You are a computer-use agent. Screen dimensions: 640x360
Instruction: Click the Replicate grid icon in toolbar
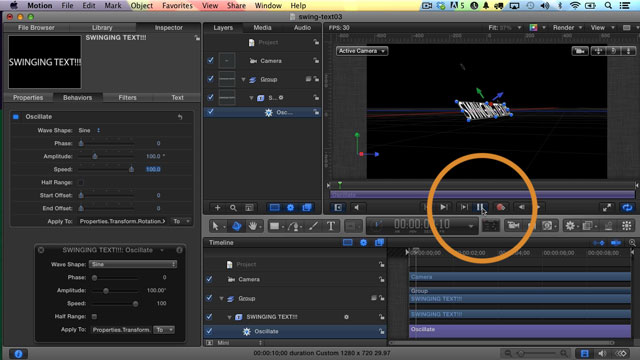(627, 225)
